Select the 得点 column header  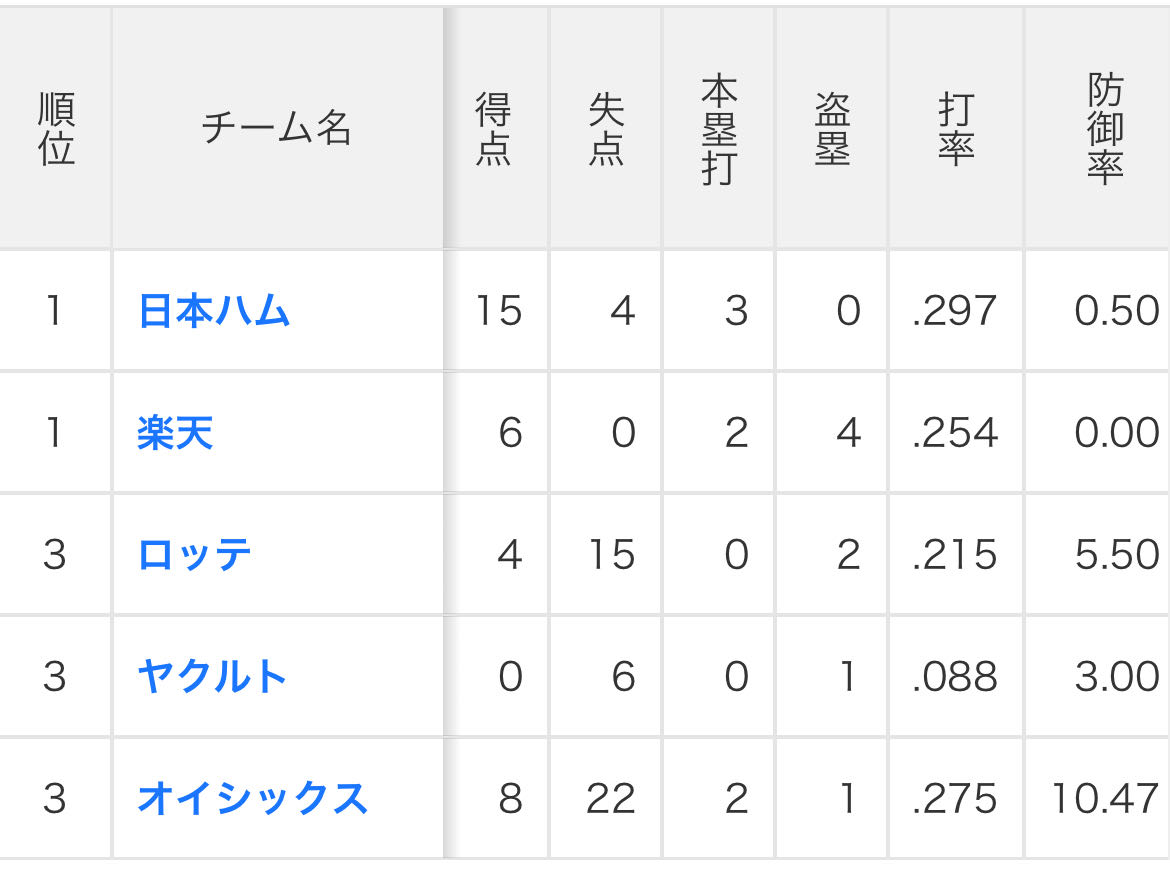click(x=493, y=129)
